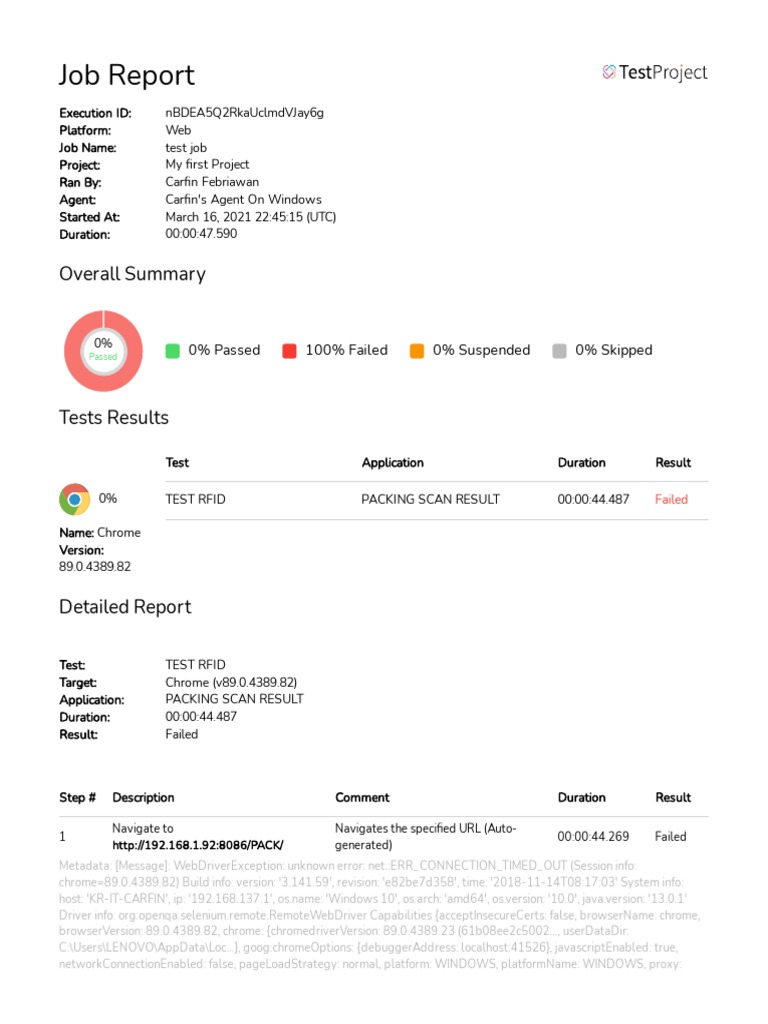The height and width of the screenshot is (1024, 768).
Task: Click the red Failed legend swatch
Action: coord(289,351)
